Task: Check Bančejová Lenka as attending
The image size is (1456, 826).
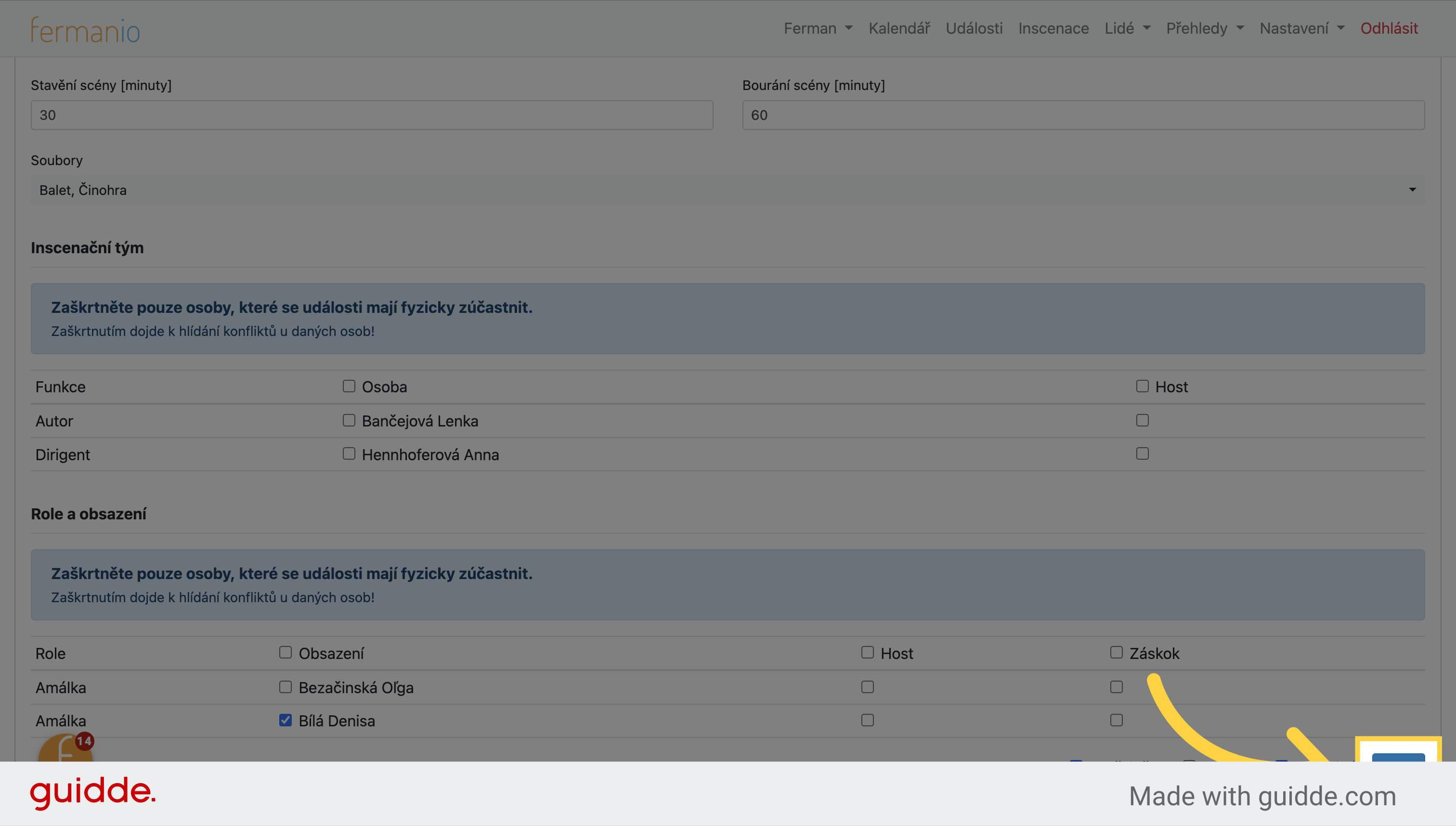Action: pos(349,420)
